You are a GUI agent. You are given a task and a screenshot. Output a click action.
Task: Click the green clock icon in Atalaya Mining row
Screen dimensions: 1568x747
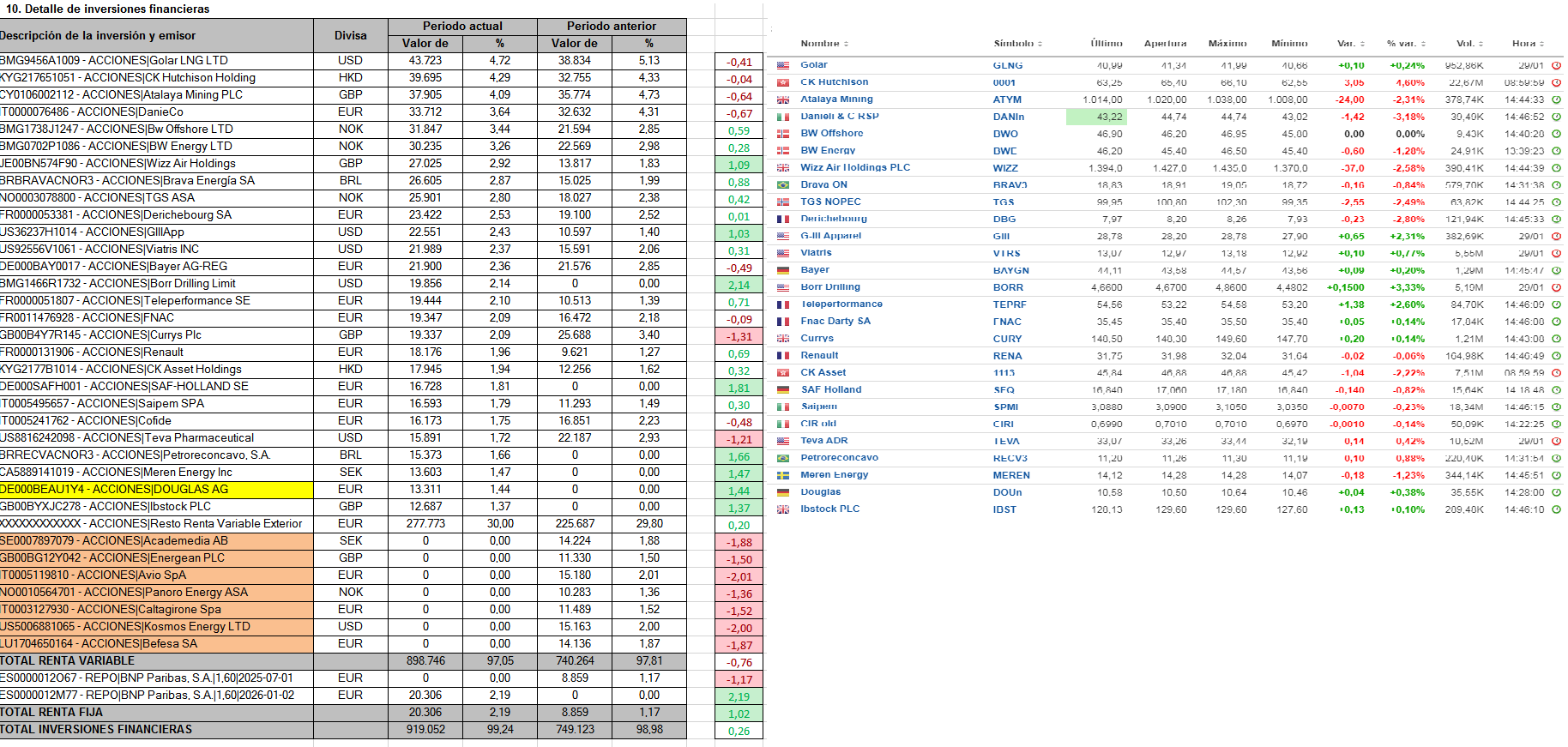[x=1556, y=99]
